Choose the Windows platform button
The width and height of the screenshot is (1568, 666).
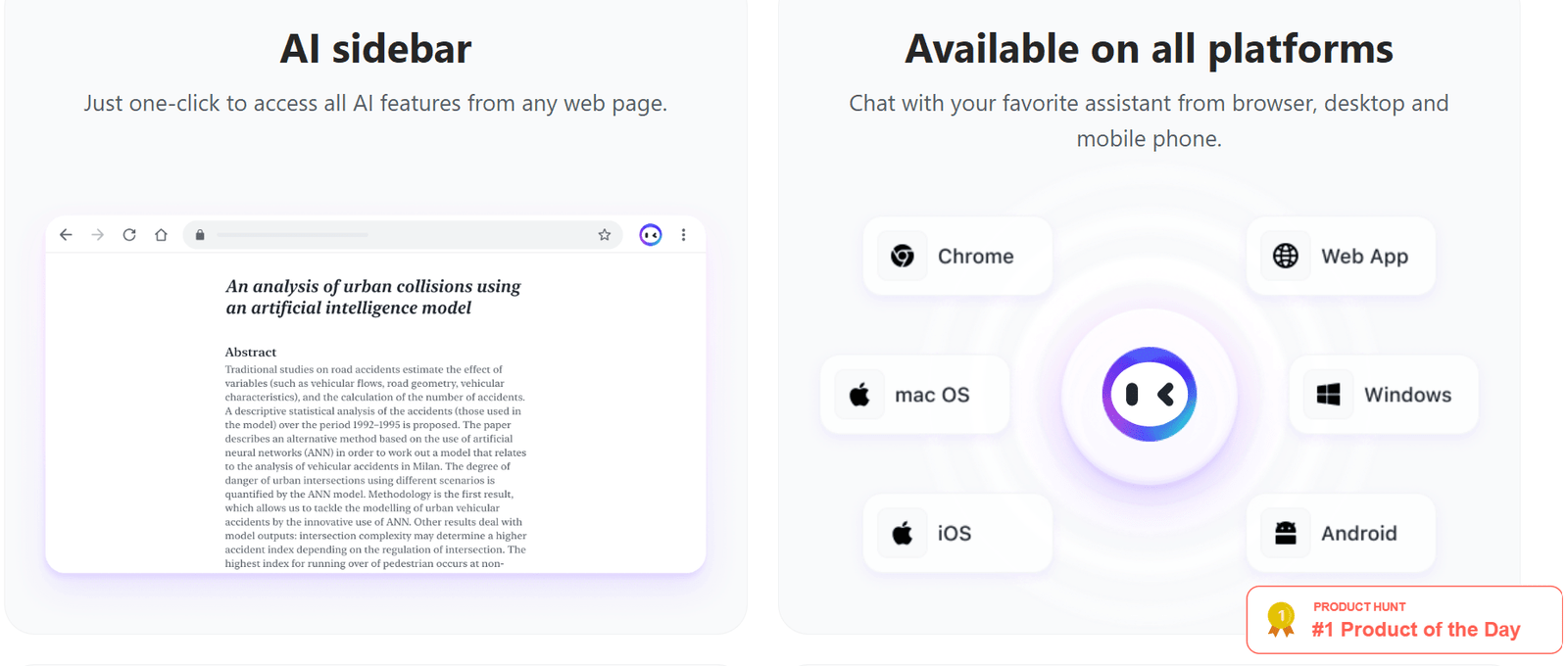[1384, 395]
